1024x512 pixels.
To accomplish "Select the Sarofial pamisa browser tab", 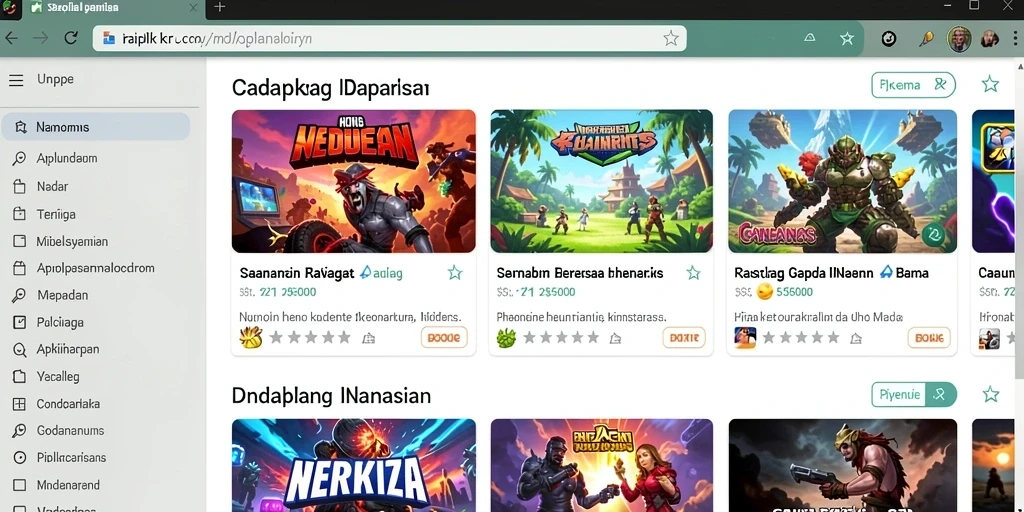I will point(114,8).
